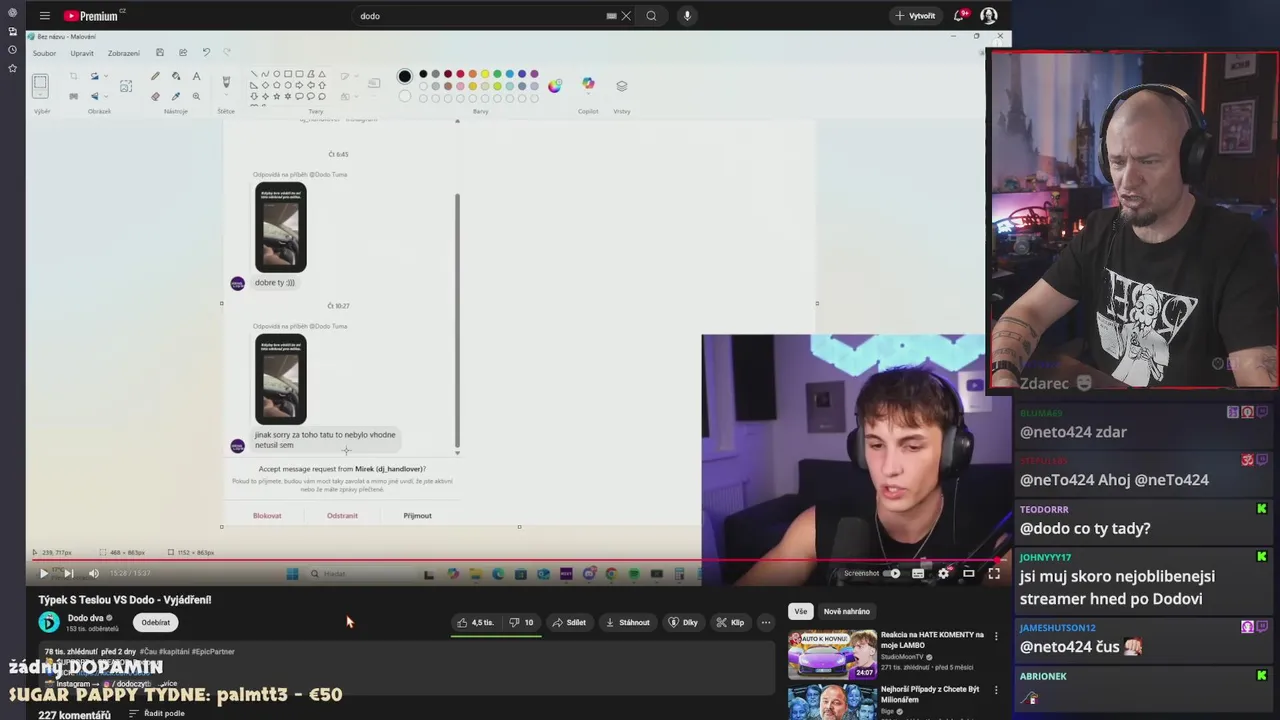The image size is (1280, 720).
Task: Select the Color picker tool in Paint
Action: click(176, 96)
